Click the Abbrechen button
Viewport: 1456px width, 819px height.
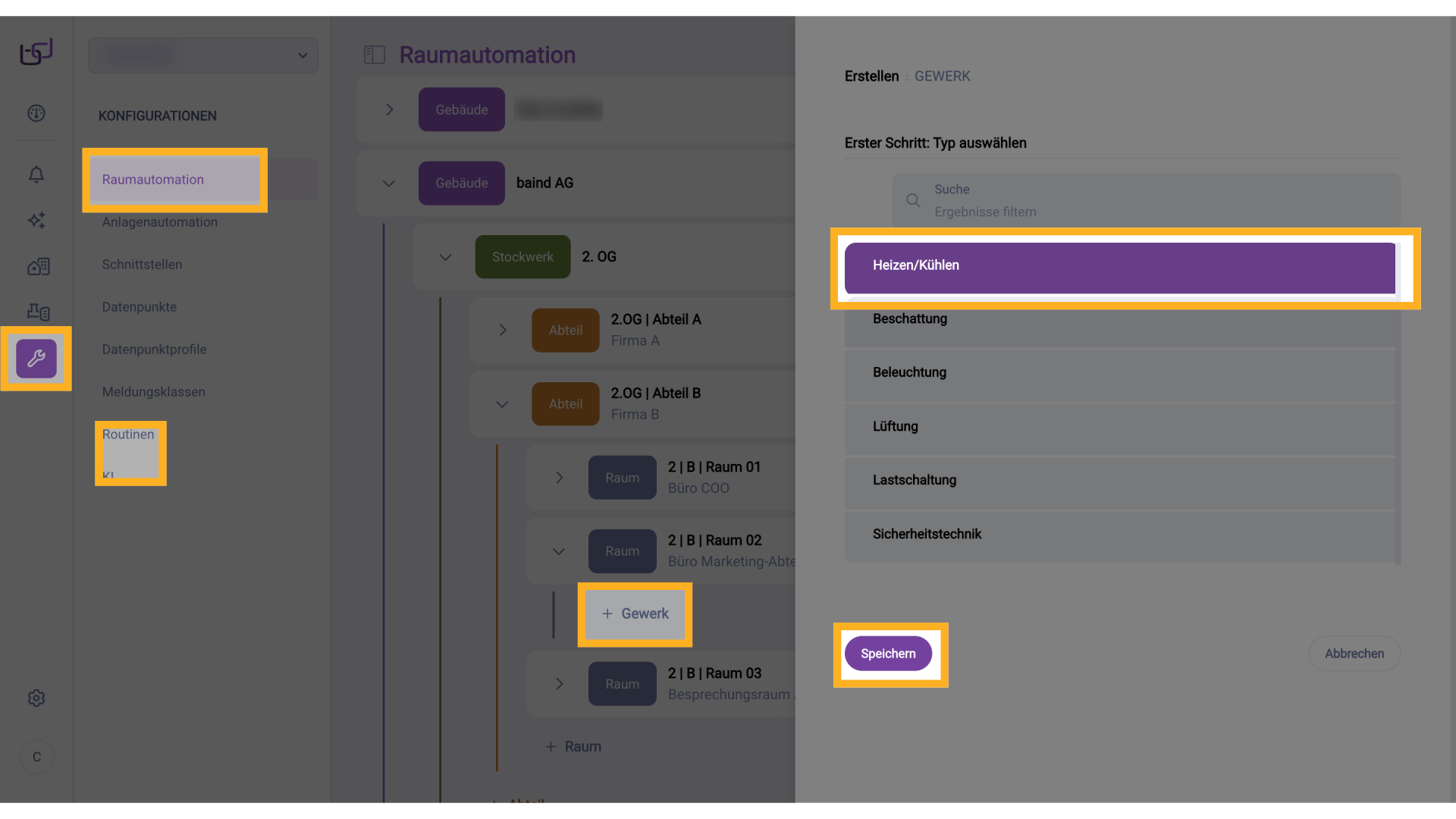pos(1354,654)
